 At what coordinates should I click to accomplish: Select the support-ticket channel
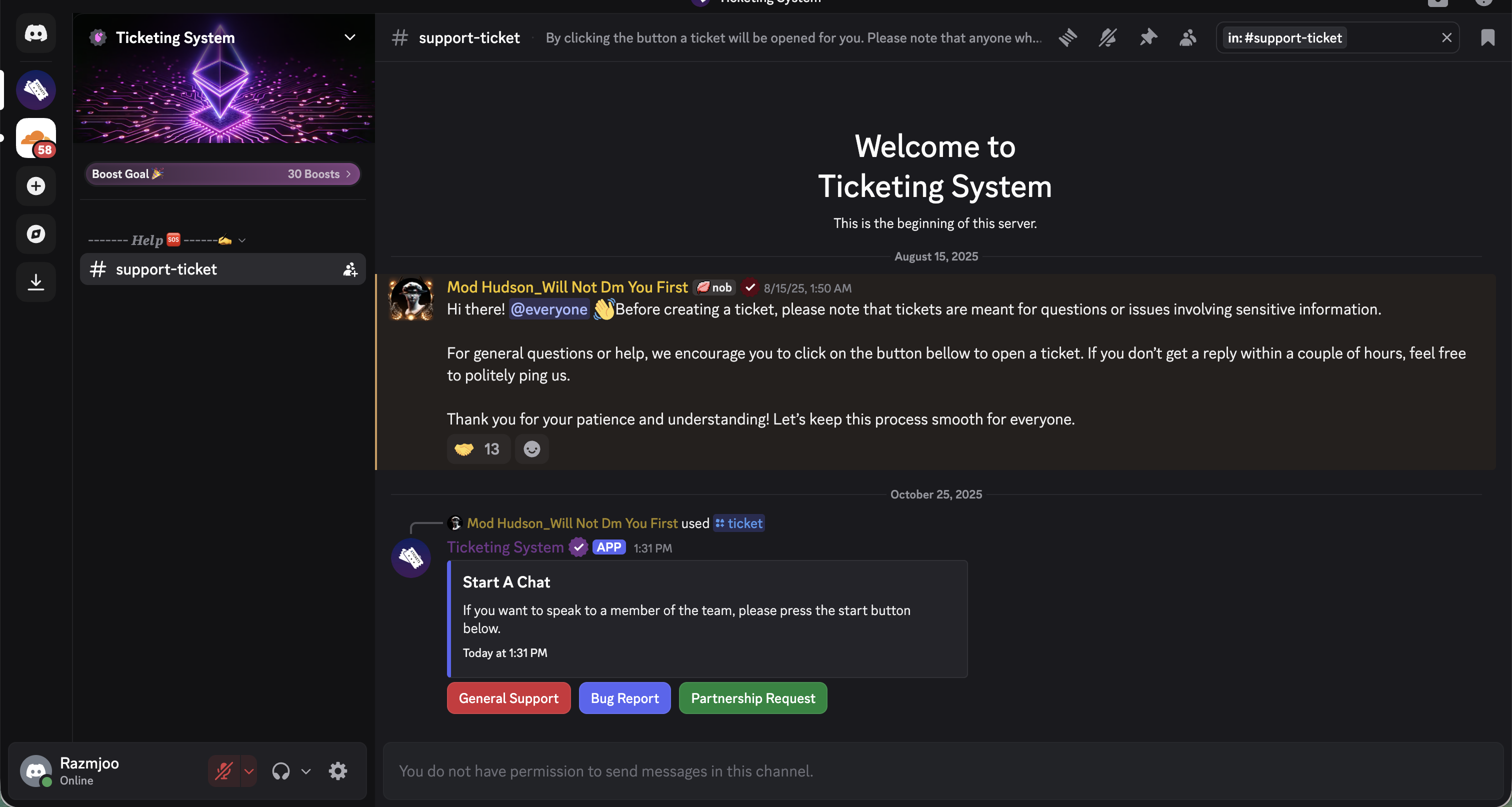pyautogui.click(x=166, y=269)
